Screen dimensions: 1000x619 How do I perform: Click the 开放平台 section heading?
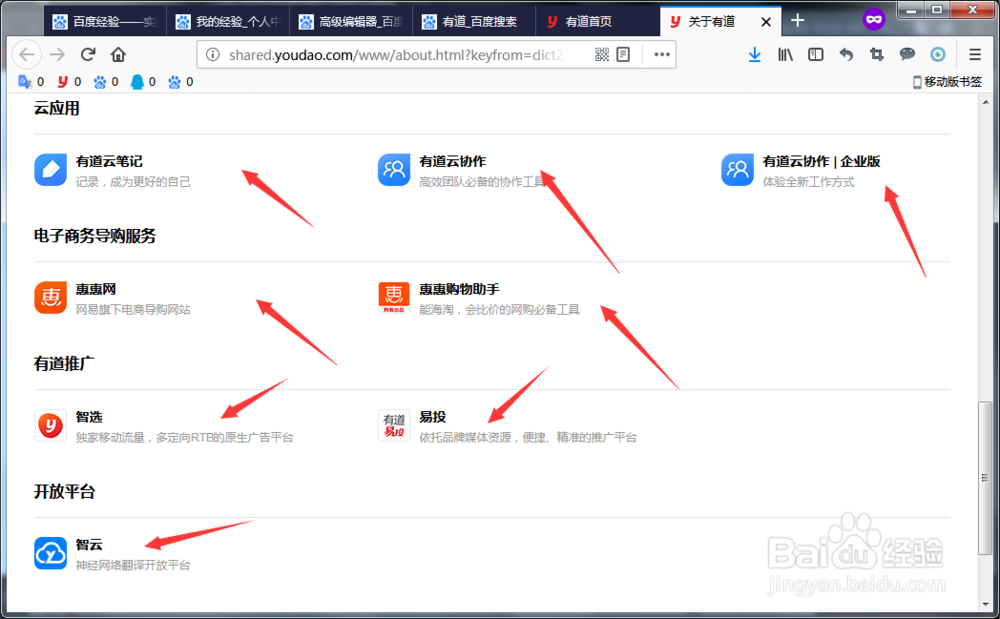[64, 492]
